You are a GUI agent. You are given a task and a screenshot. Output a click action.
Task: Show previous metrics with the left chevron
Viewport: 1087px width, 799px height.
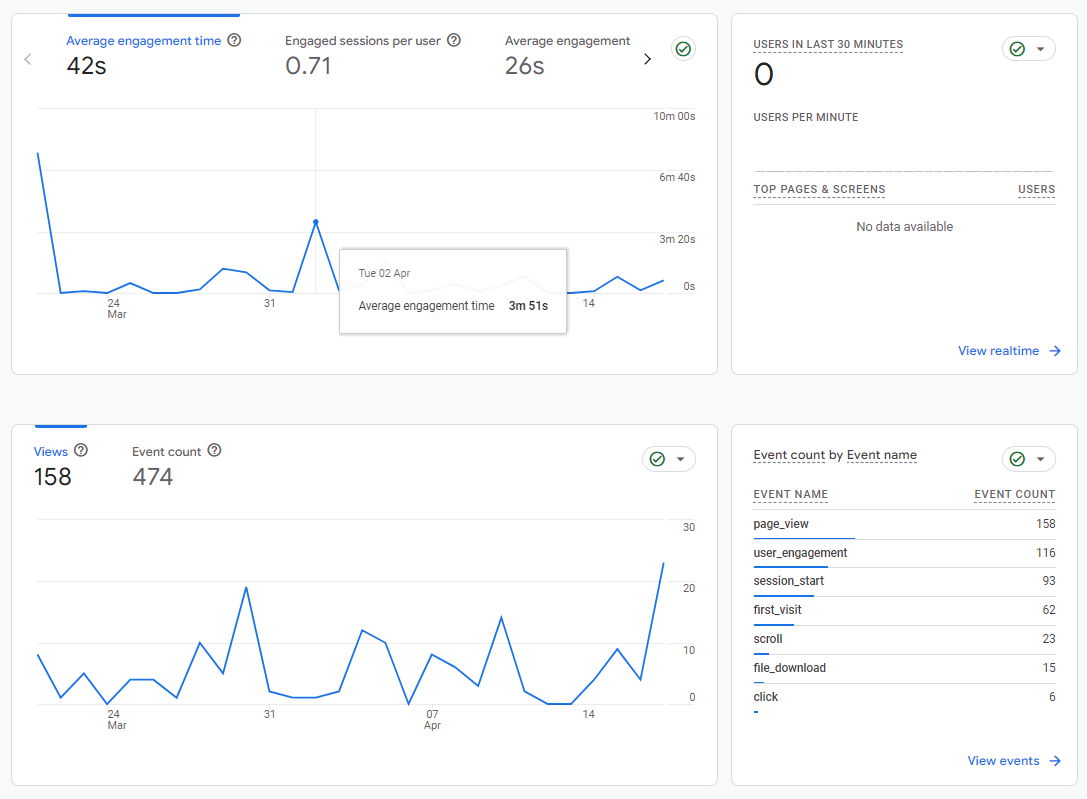pyautogui.click(x=28, y=59)
